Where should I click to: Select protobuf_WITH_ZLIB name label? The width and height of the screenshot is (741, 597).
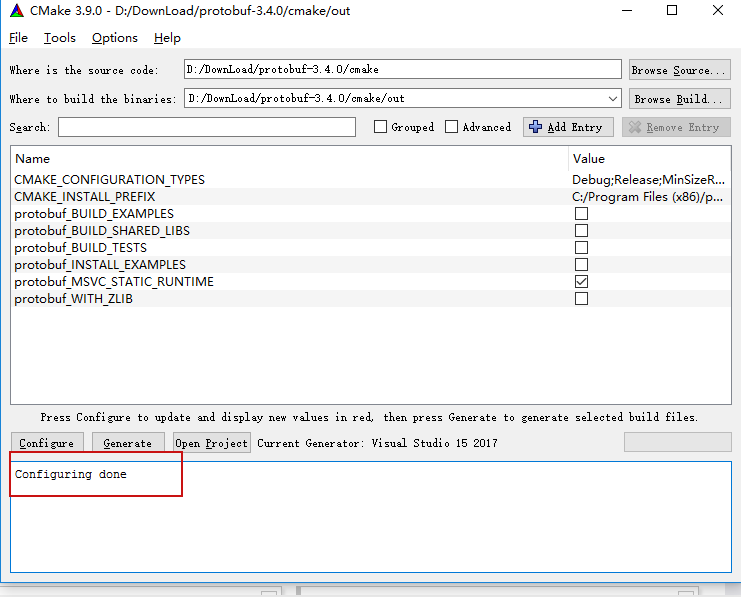click(73, 299)
